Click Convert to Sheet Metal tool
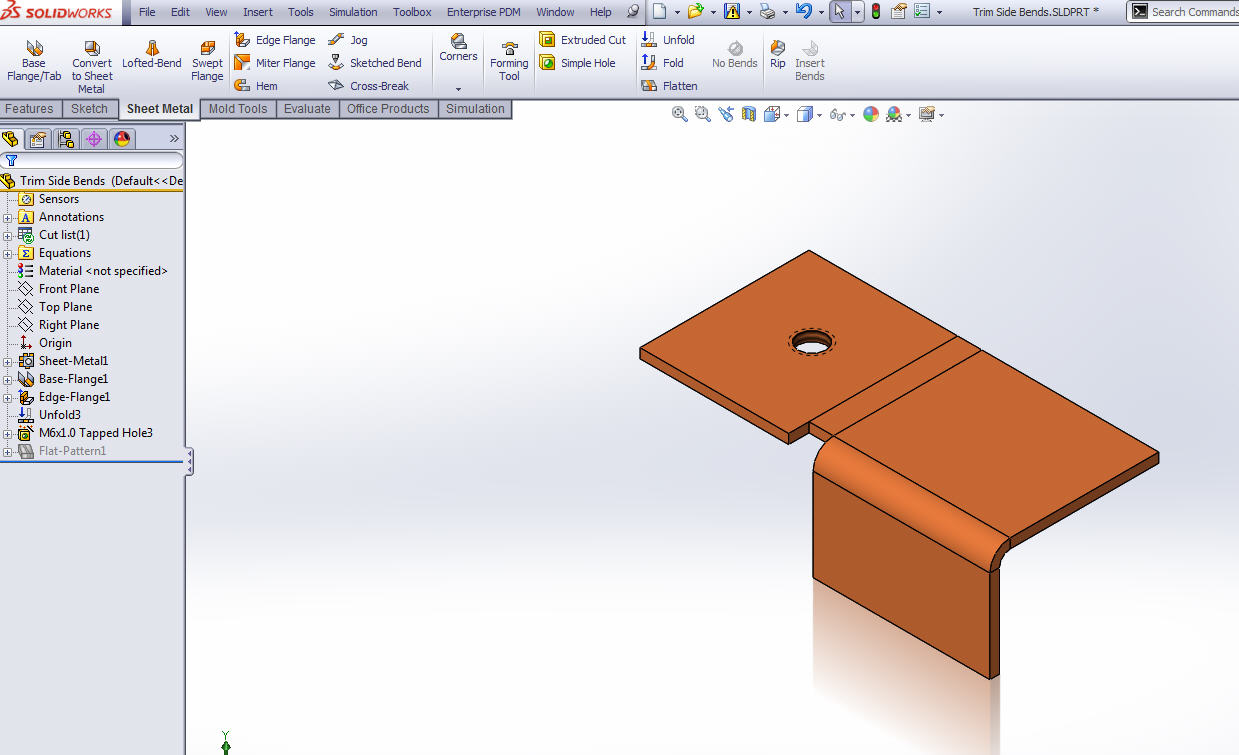The width and height of the screenshot is (1239, 755). (92, 67)
